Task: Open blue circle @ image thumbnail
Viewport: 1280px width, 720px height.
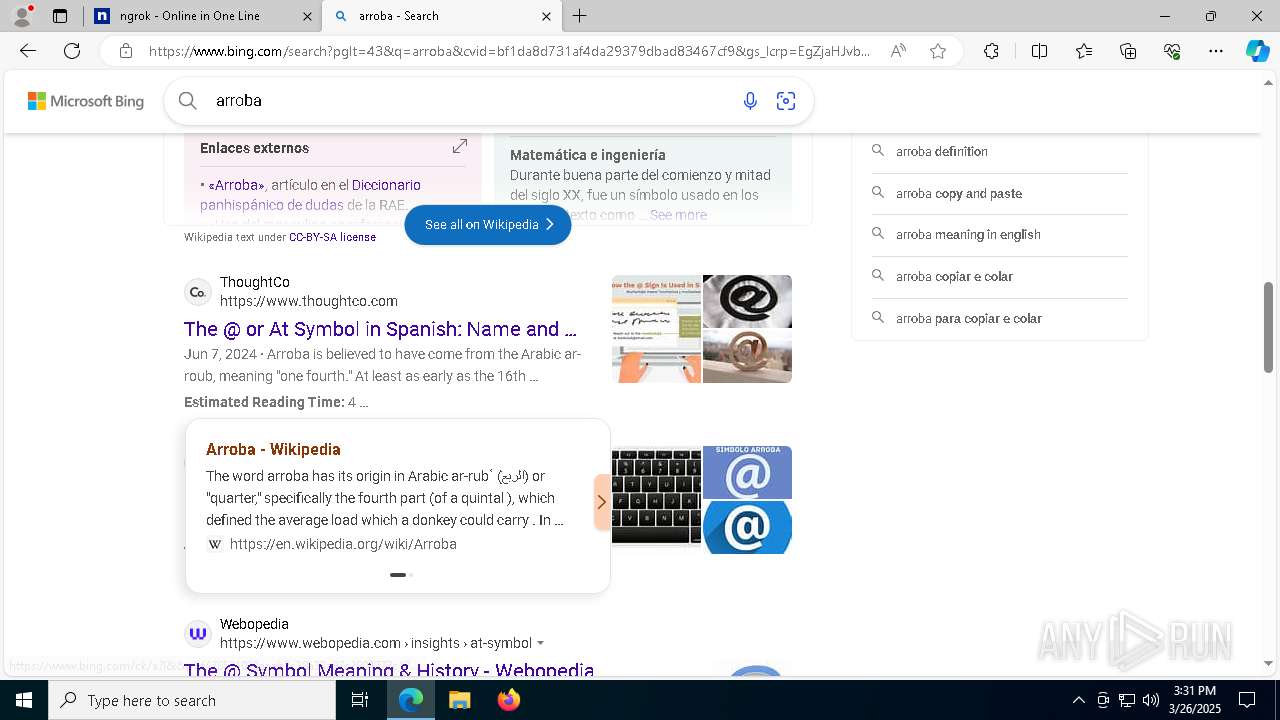Action: point(747,527)
